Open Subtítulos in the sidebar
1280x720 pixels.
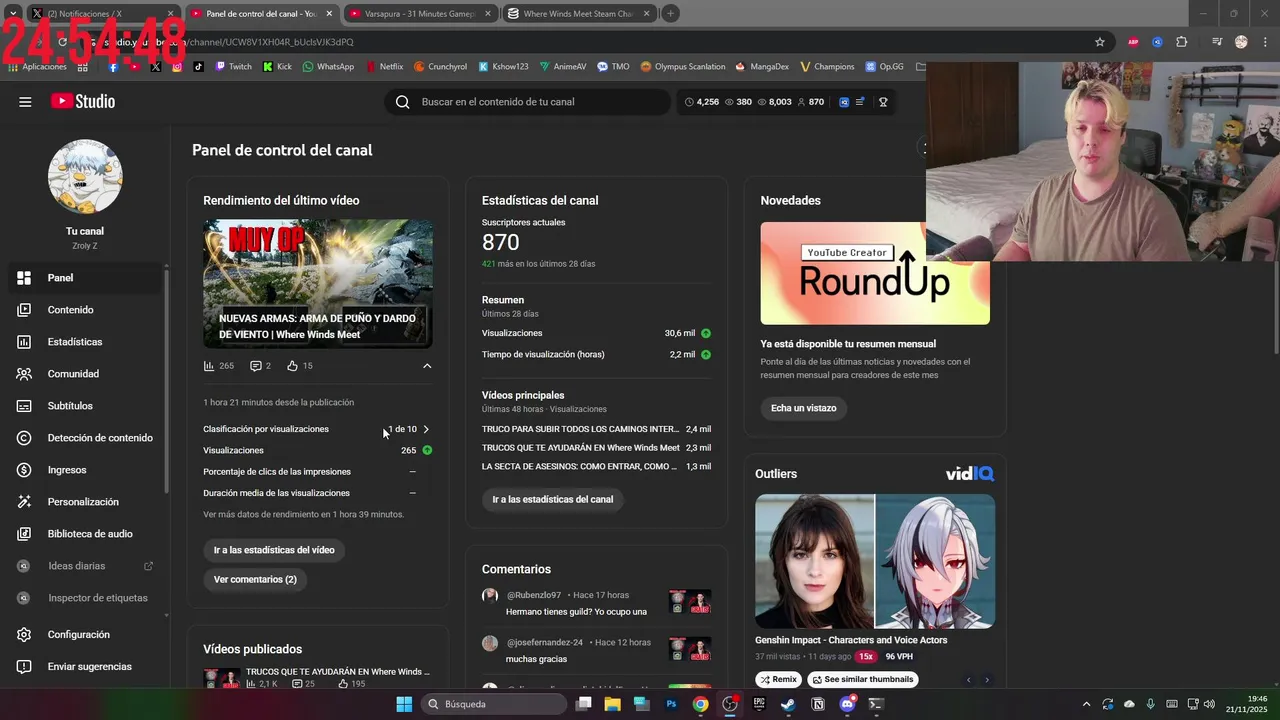tap(85, 406)
